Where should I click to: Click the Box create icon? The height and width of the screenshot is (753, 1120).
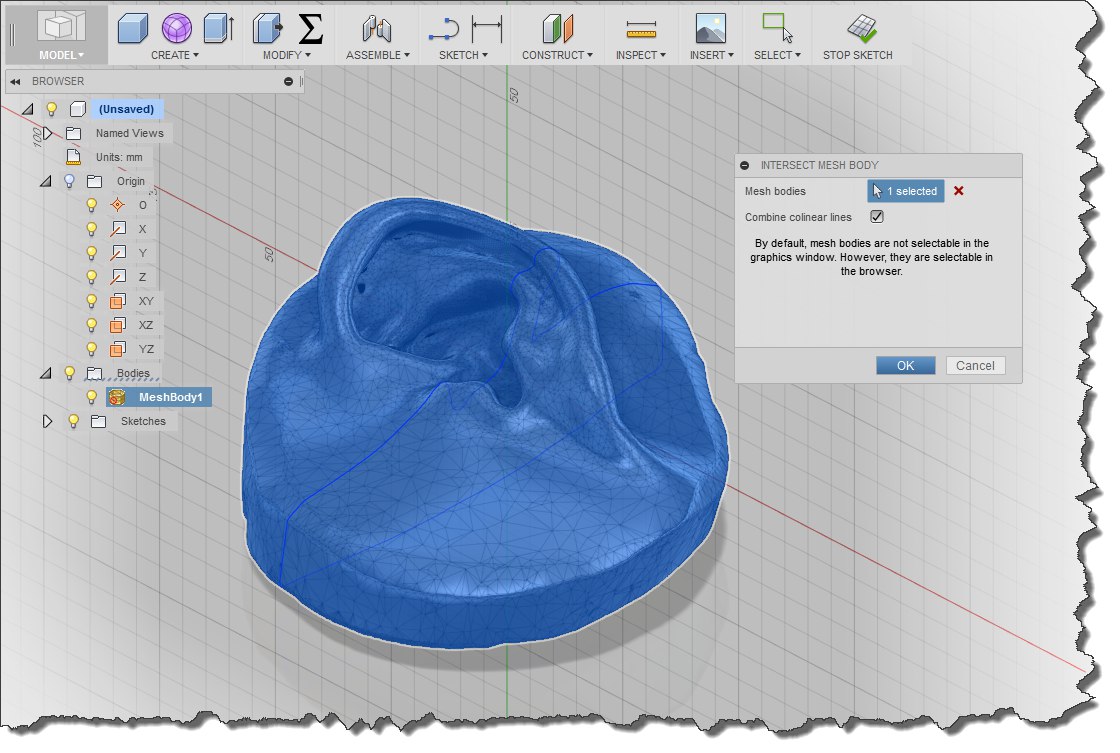point(133,29)
